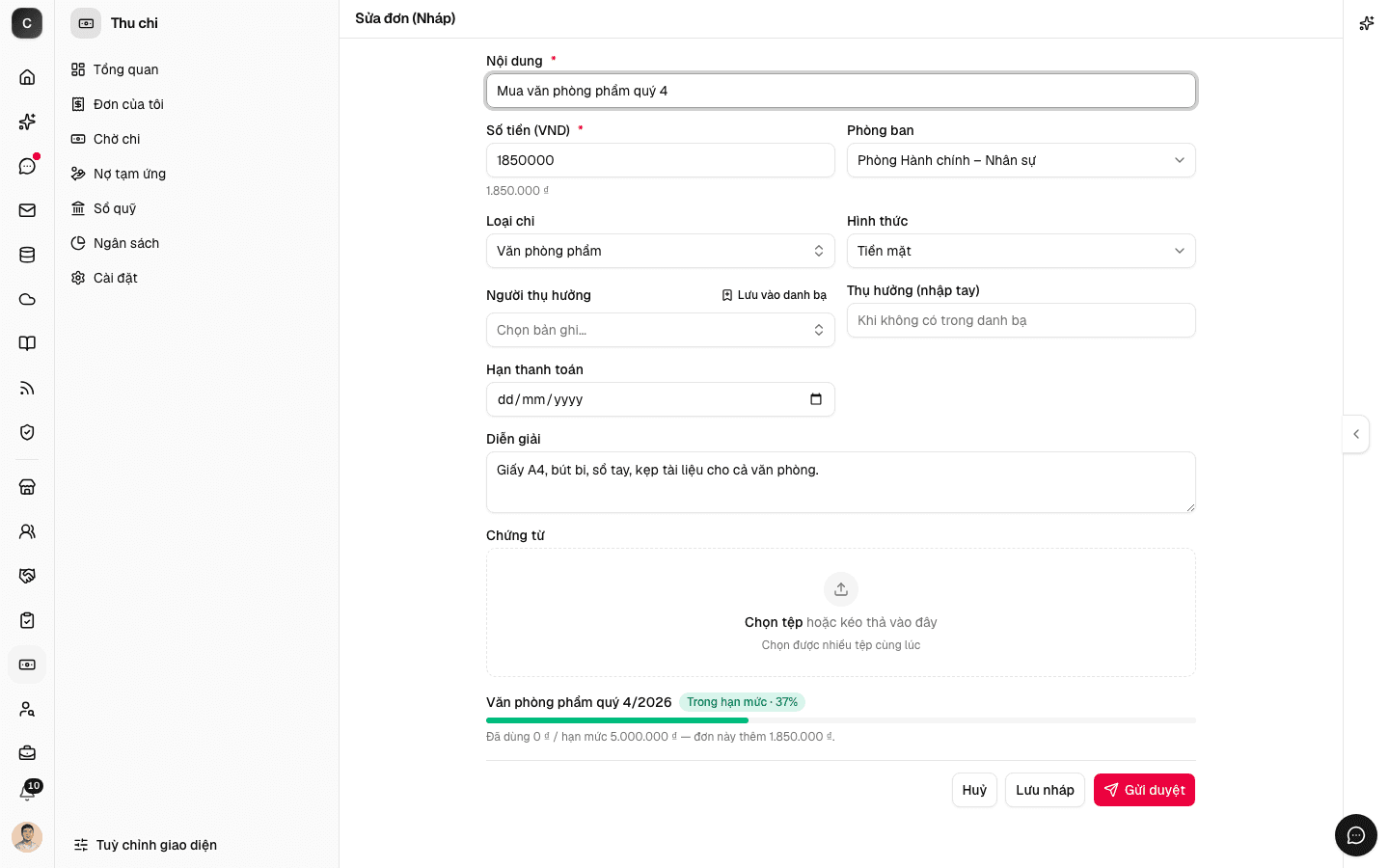The height and width of the screenshot is (868, 1389).
Task: Click Lưu vào danh bạ
Action: pyautogui.click(x=775, y=295)
